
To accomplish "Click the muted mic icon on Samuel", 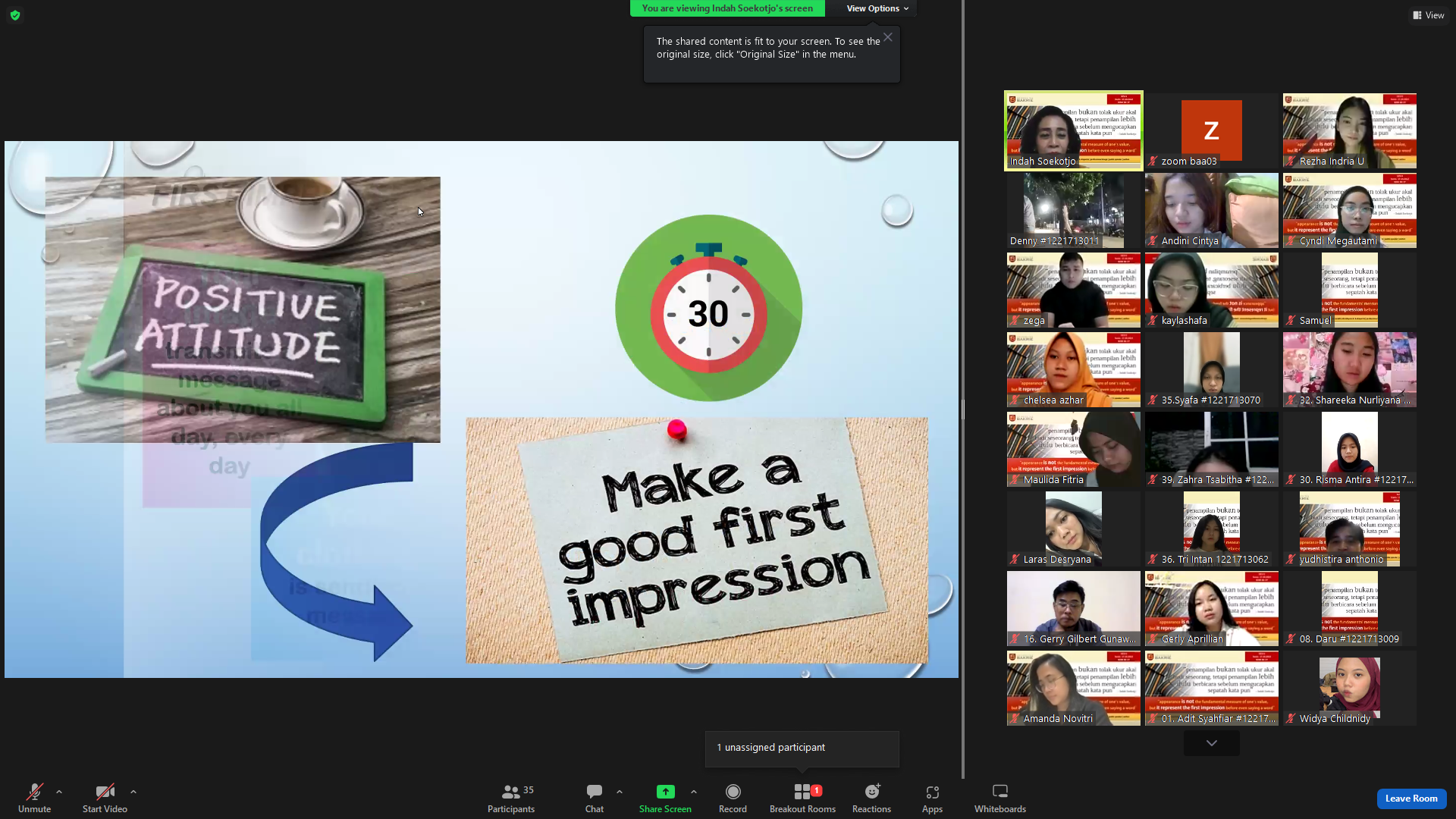I will click(1291, 320).
